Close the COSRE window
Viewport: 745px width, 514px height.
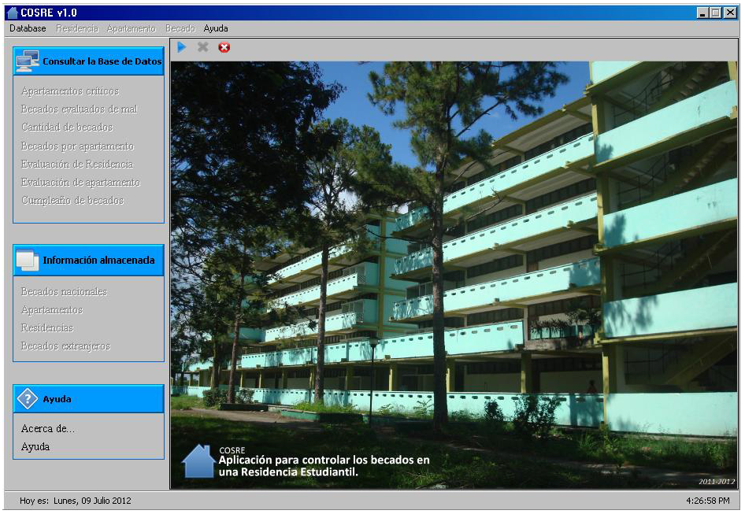coord(730,13)
